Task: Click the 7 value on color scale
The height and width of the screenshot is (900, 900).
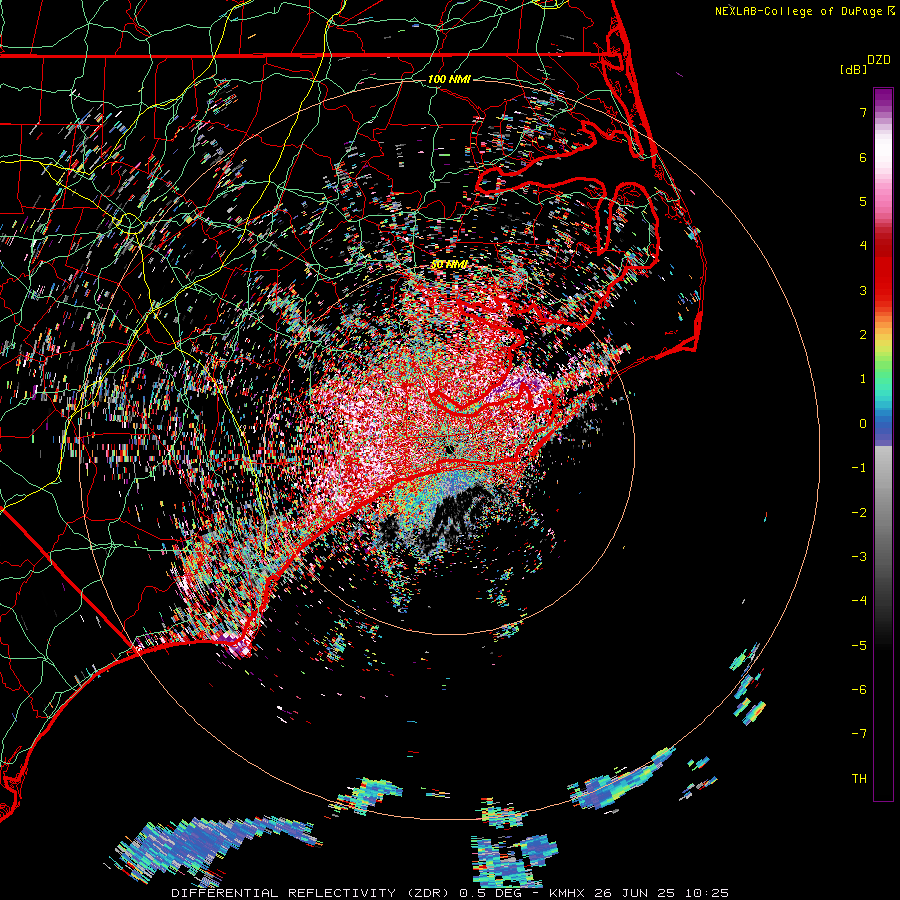Action: (x=863, y=112)
